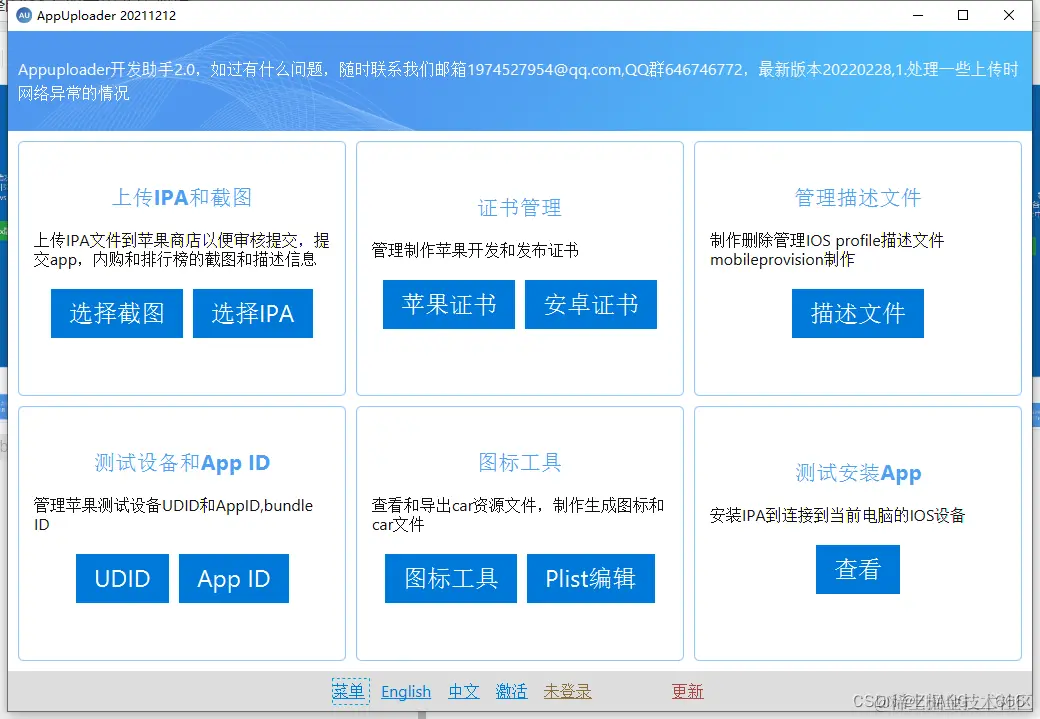The height and width of the screenshot is (719, 1040).
Task: Click the 管理描述文件 heading
Action: coord(858,198)
